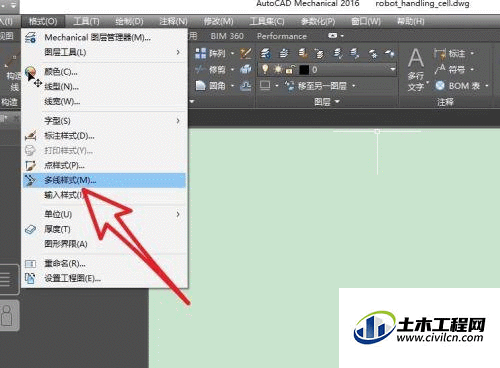
Task: Open the 绘图(D) draw menu
Action: 129,22
